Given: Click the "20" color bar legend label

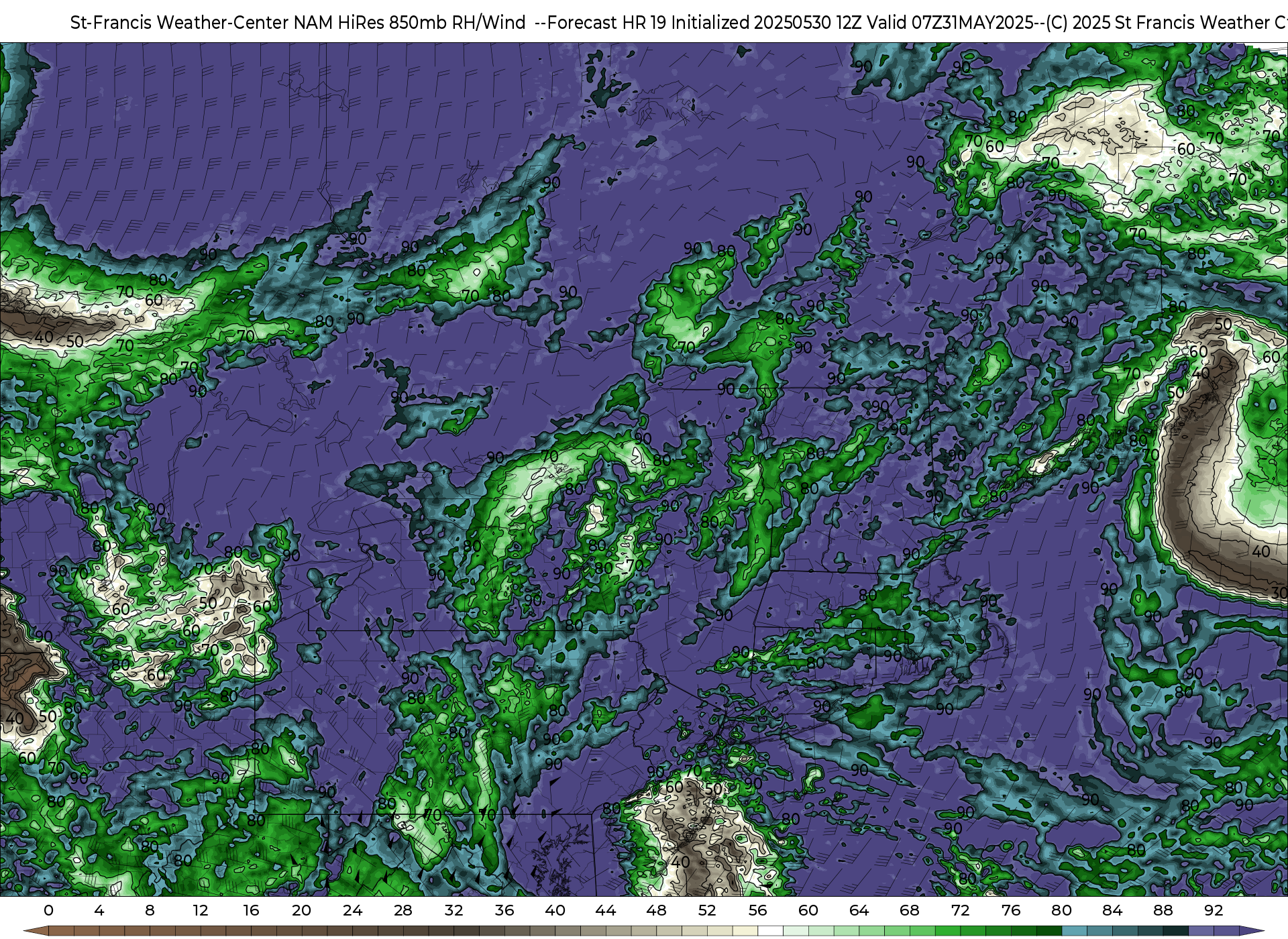Looking at the screenshot, I should tap(302, 910).
